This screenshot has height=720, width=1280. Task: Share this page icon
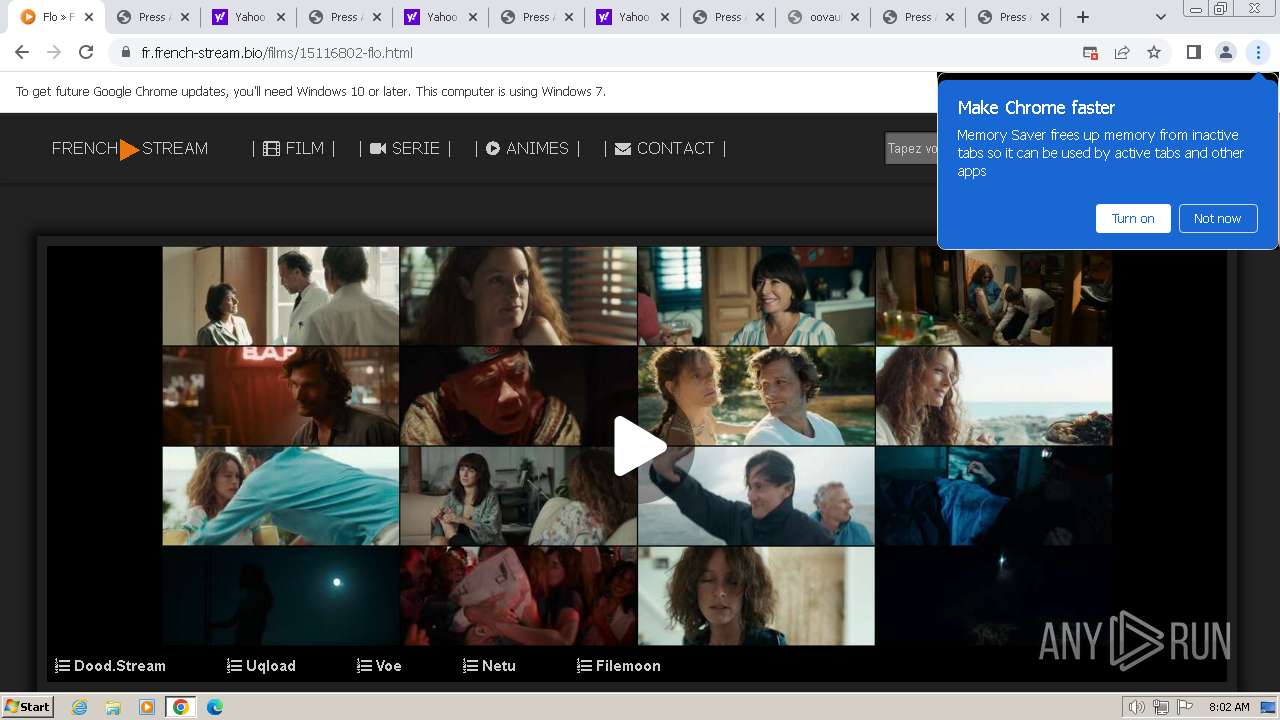click(x=1122, y=53)
